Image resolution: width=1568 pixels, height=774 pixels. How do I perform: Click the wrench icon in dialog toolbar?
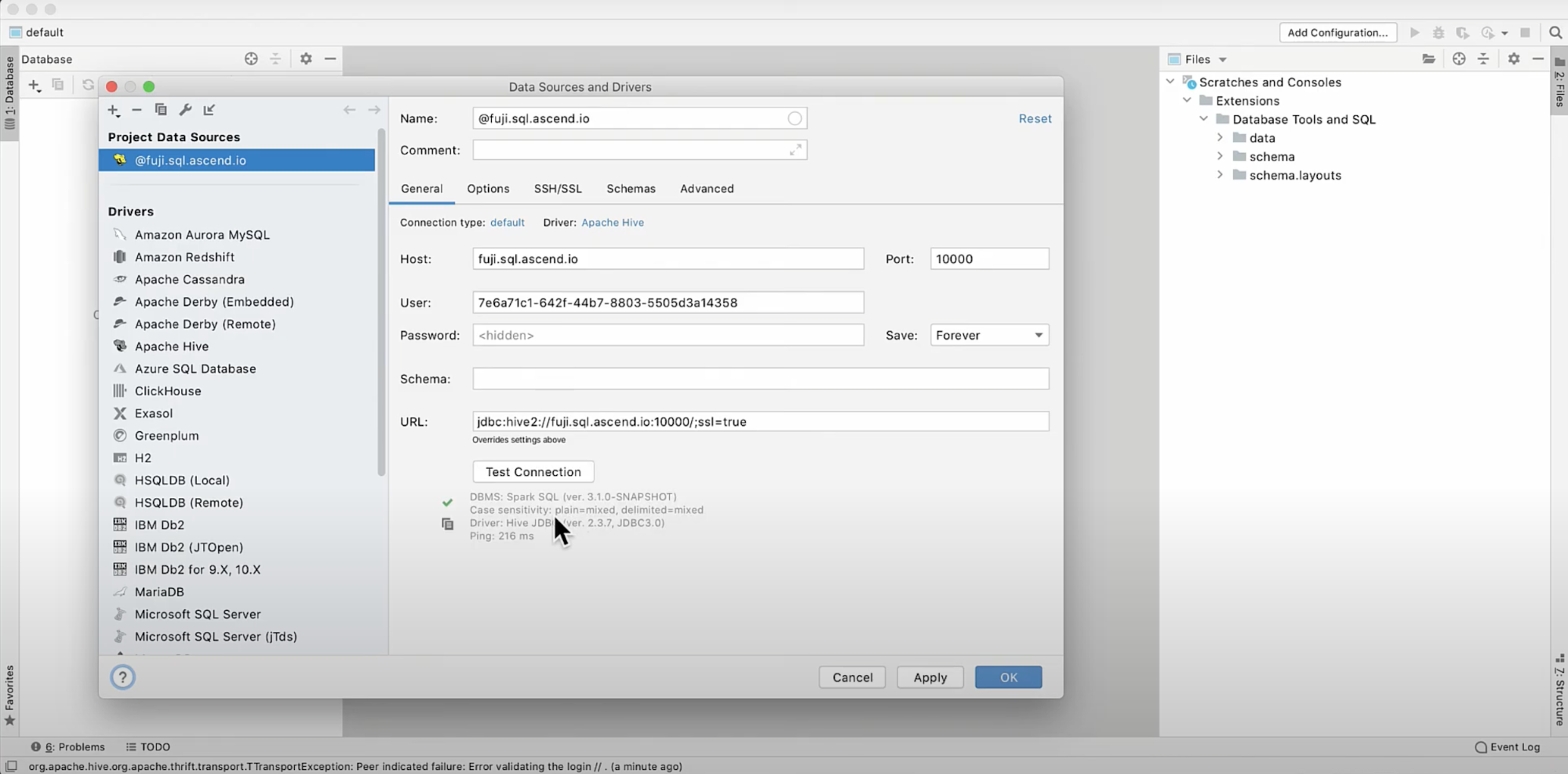coord(185,110)
